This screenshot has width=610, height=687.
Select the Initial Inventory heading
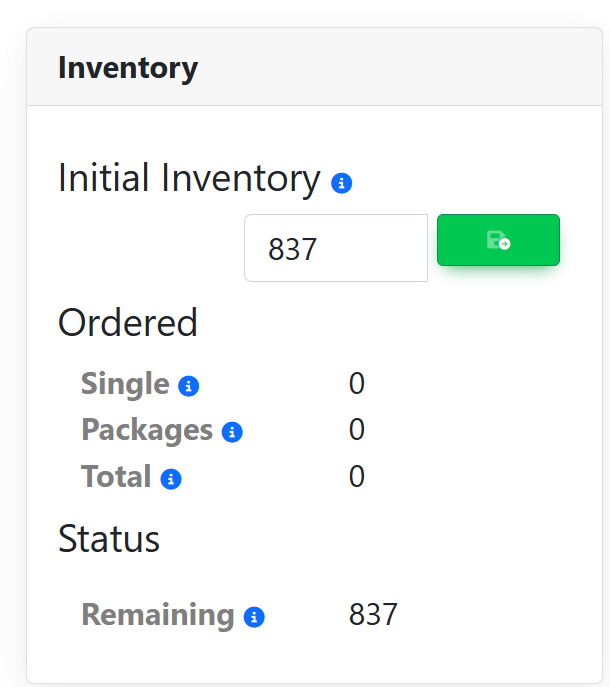(189, 178)
